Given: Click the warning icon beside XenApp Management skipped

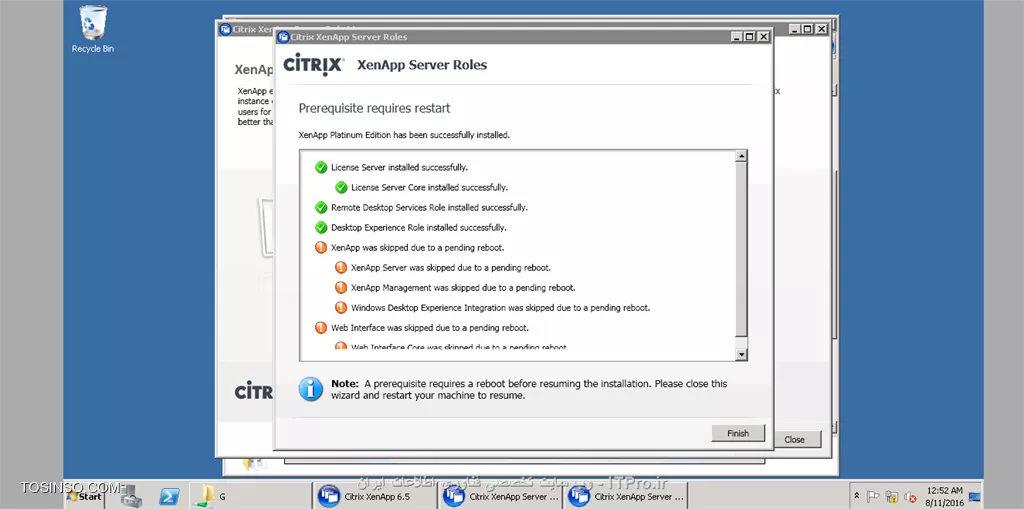Looking at the screenshot, I should [341, 287].
